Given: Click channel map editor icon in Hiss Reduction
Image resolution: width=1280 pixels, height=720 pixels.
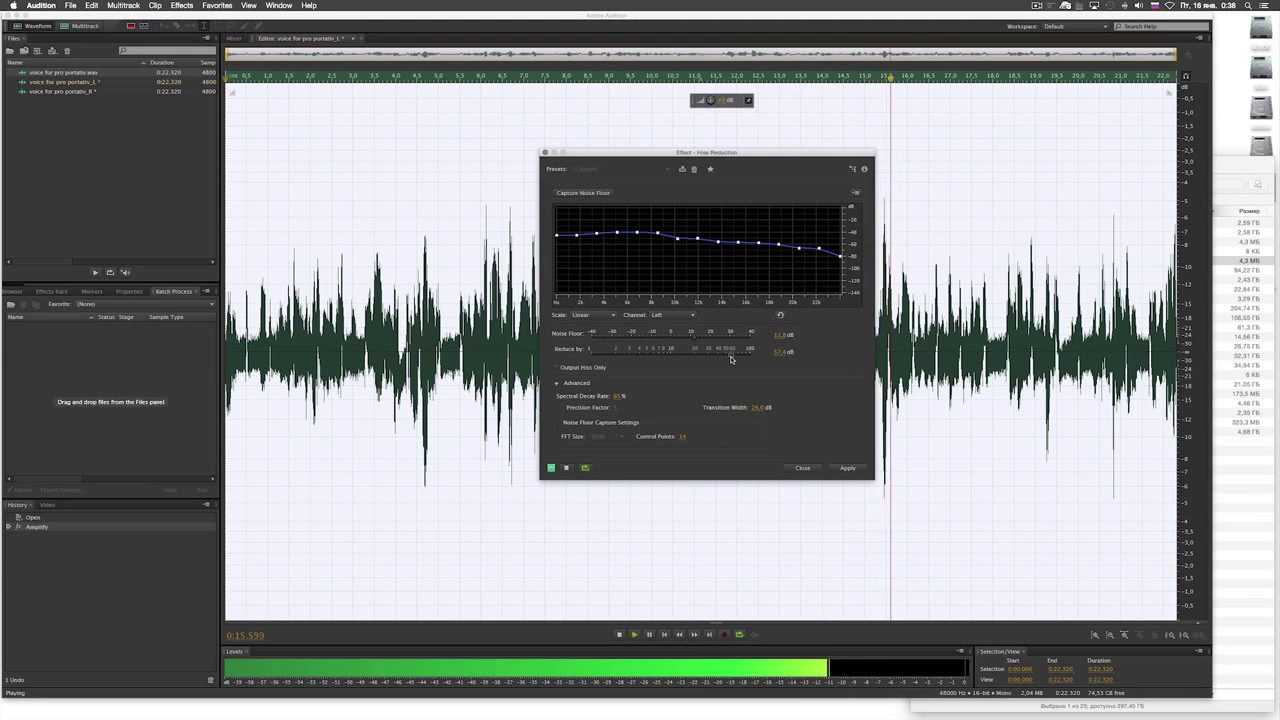Looking at the screenshot, I should [852, 169].
